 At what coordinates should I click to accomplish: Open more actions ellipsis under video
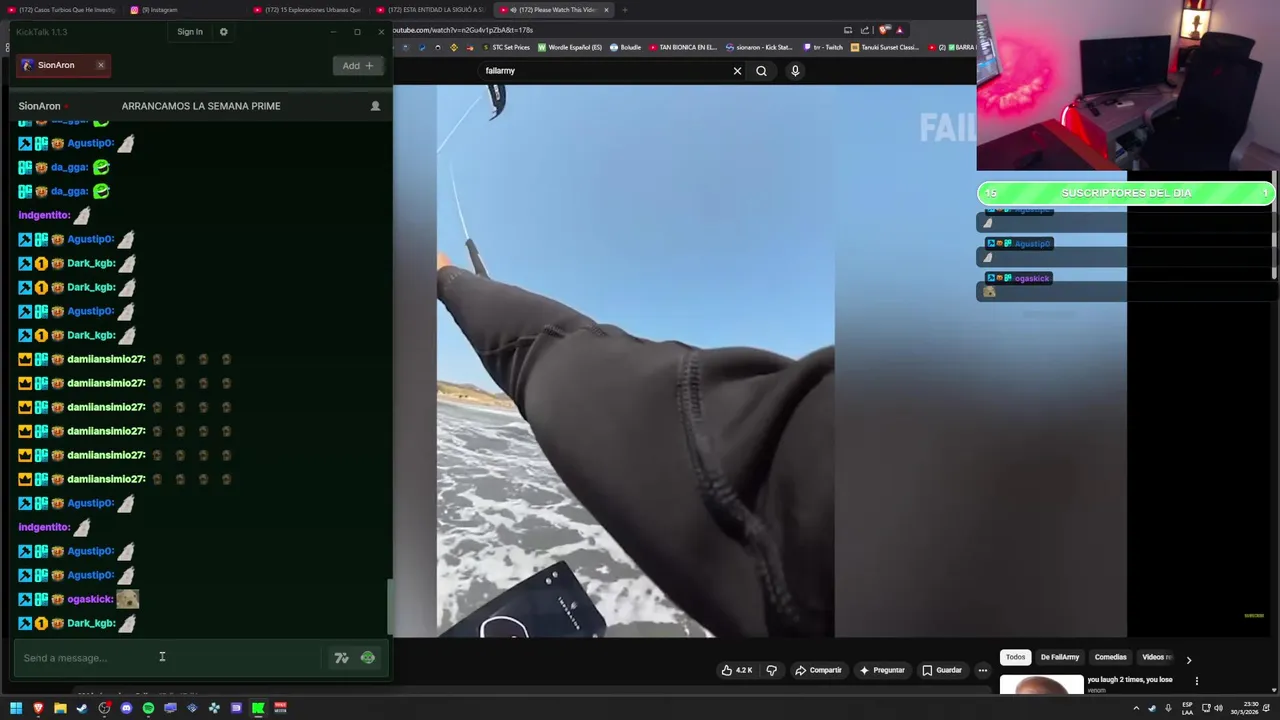[x=983, y=670]
